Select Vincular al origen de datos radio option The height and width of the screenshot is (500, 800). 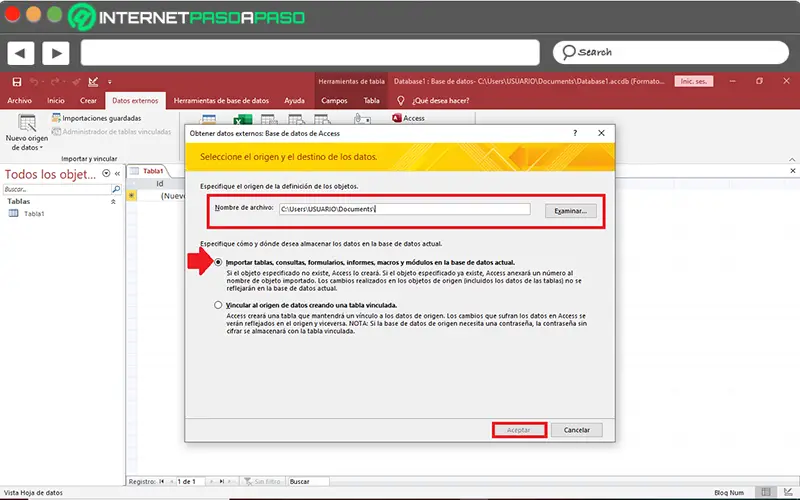coord(218,305)
